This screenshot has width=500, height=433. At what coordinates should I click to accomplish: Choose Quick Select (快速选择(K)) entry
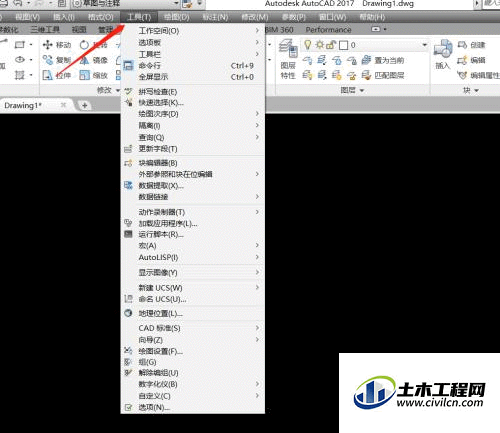pyautogui.click(x=193, y=102)
